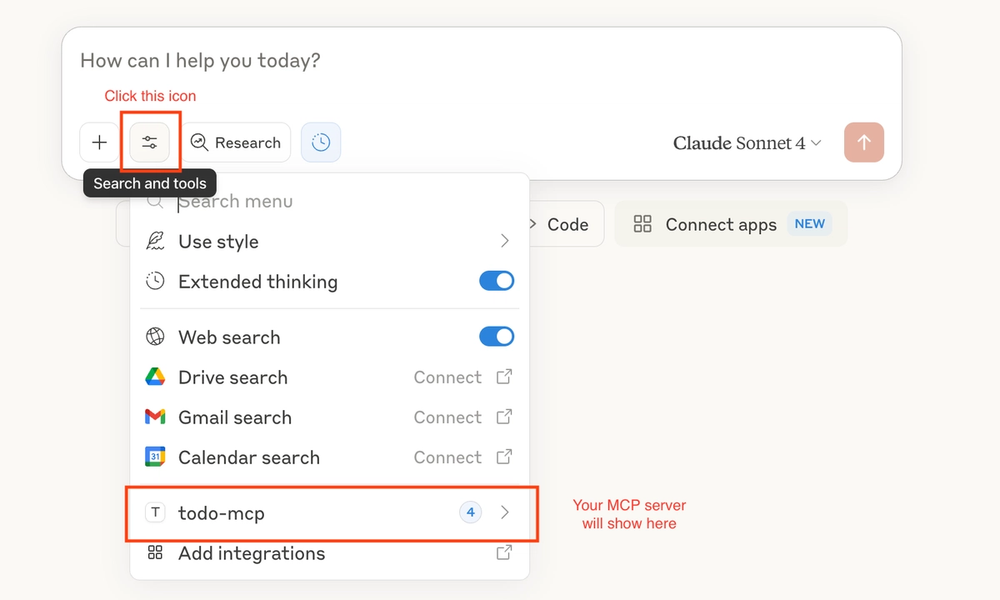Click the plus attachment button
The height and width of the screenshot is (600, 1000).
pyautogui.click(x=99, y=142)
